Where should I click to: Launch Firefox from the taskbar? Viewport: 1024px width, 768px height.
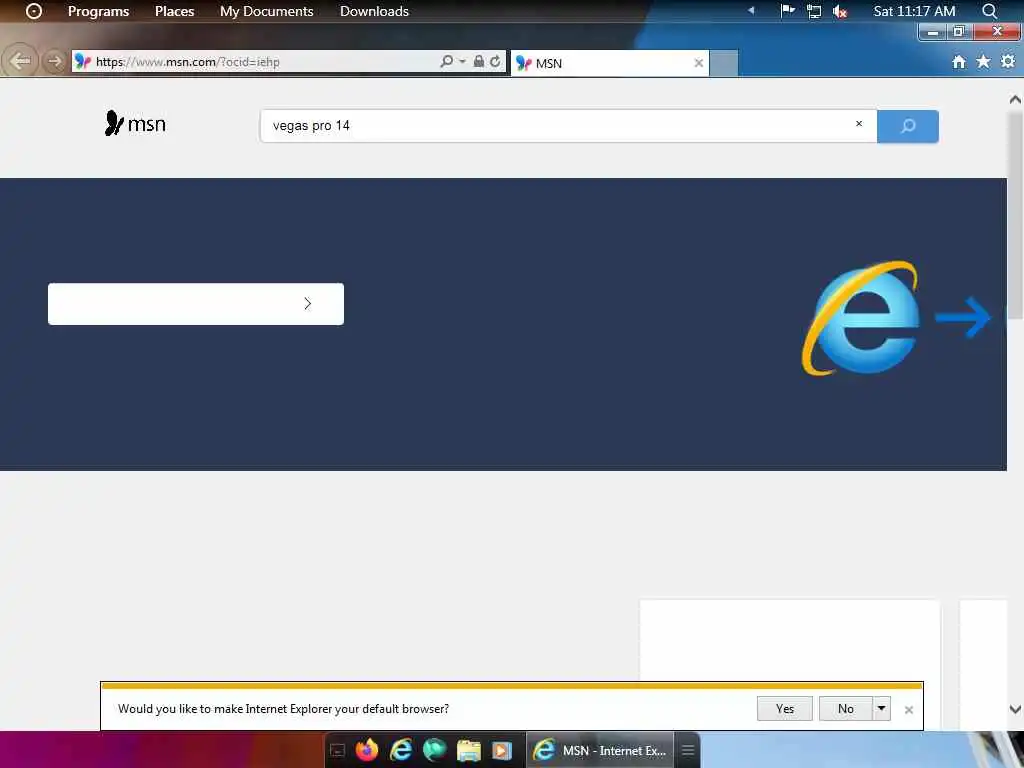tap(367, 750)
